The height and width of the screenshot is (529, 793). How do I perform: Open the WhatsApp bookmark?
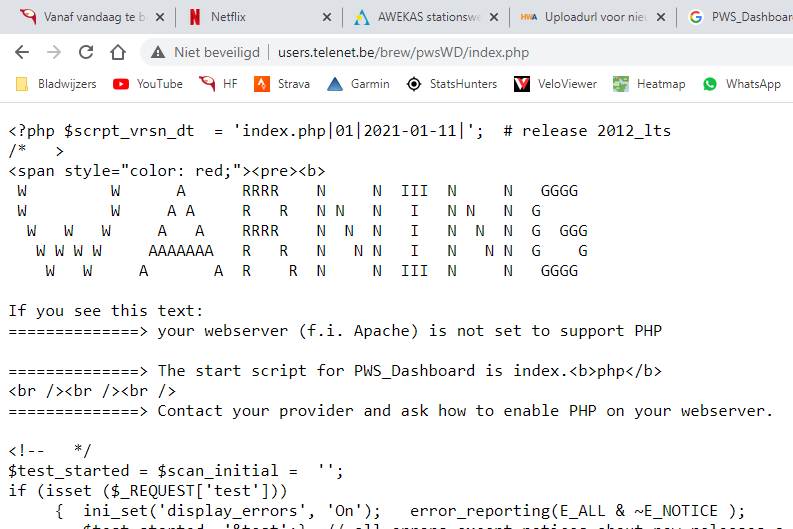click(741, 84)
